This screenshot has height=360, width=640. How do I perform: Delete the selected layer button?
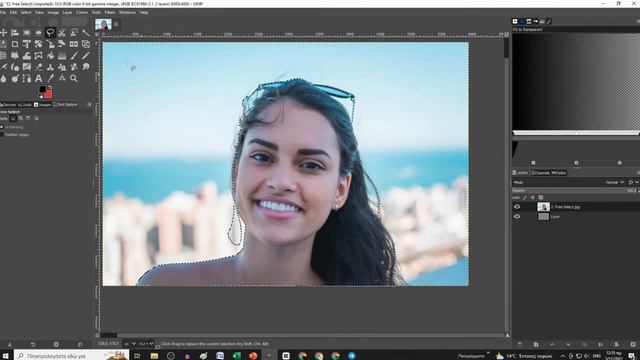tap(633, 344)
